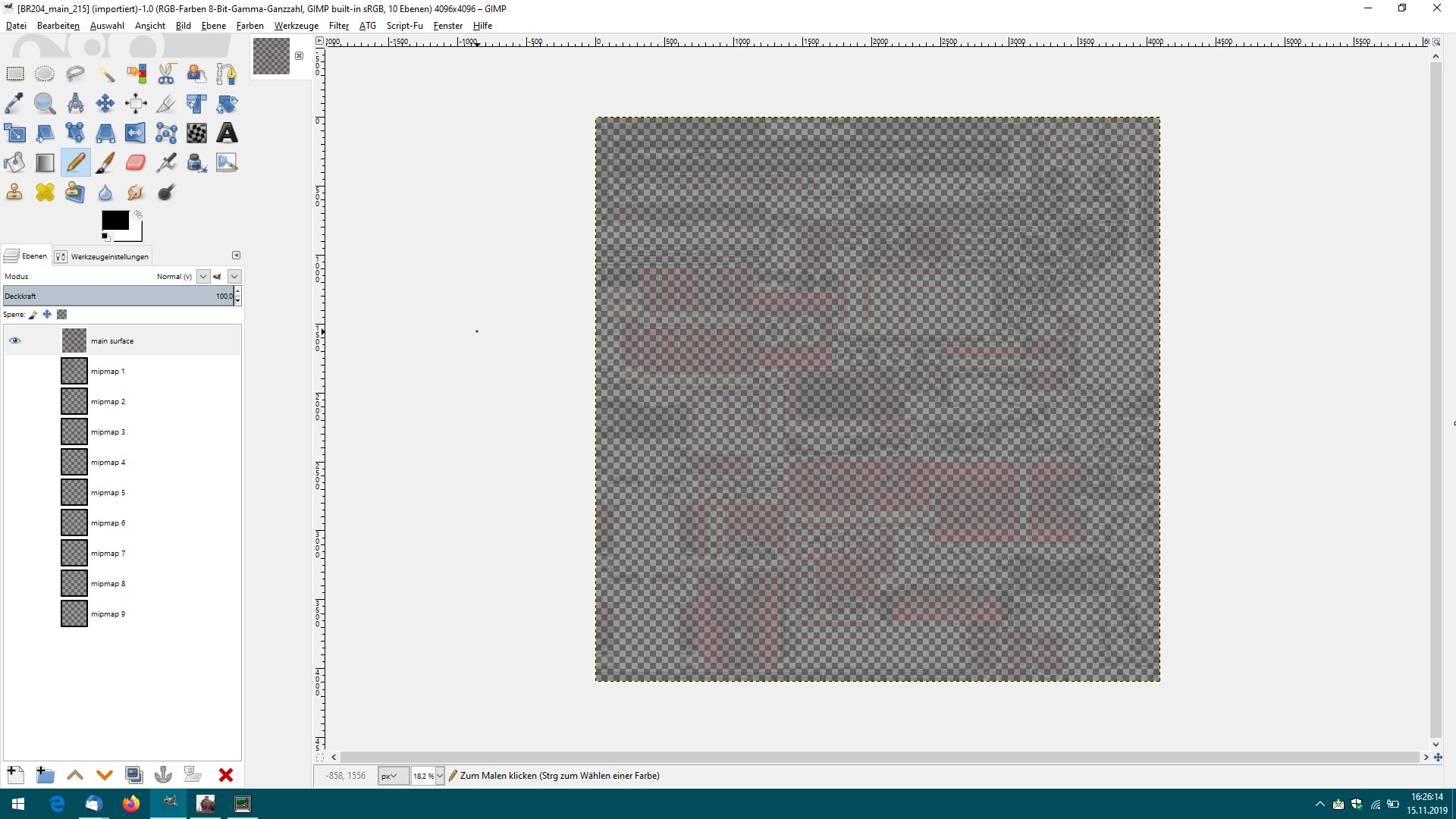The height and width of the screenshot is (819, 1456).
Task: Select the Text tool
Action: pyautogui.click(x=227, y=133)
